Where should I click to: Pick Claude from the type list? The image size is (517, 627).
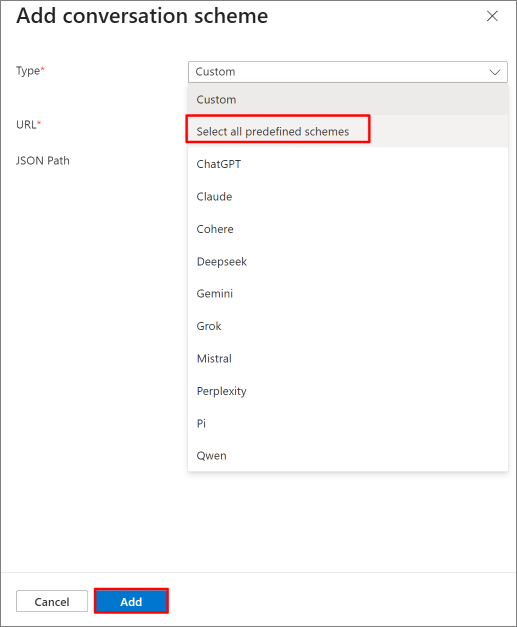pyautogui.click(x=348, y=196)
